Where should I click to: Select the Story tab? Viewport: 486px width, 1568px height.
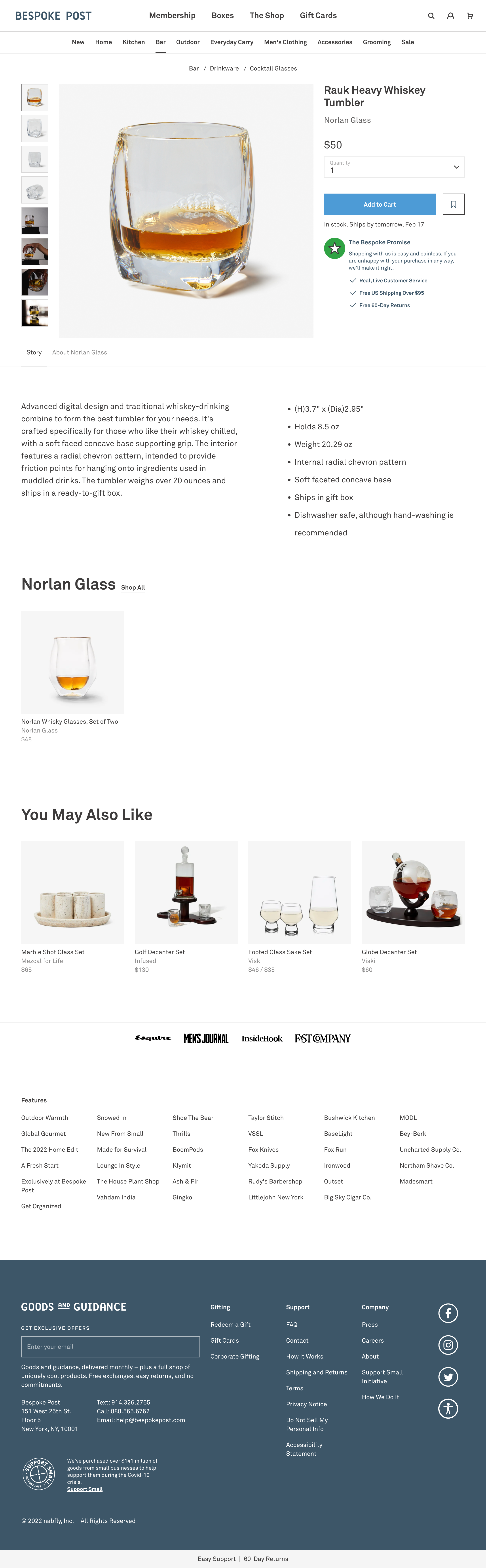pyautogui.click(x=34, y=352)
